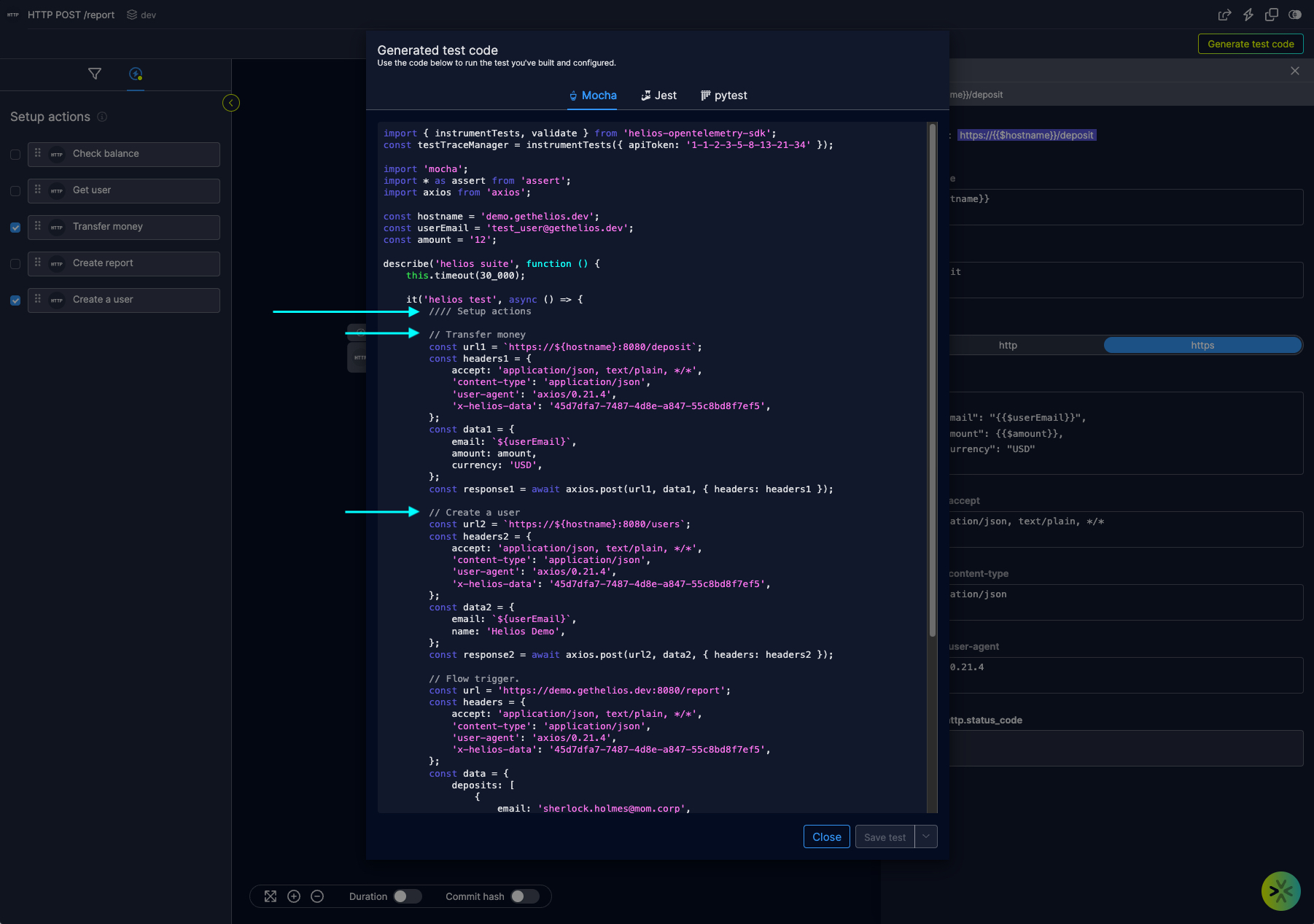The height and width of the screenshot is (924, 1314).
Task: Enable the Check balance checkbox
Action: pyautogui.click(x=15, y=155)
